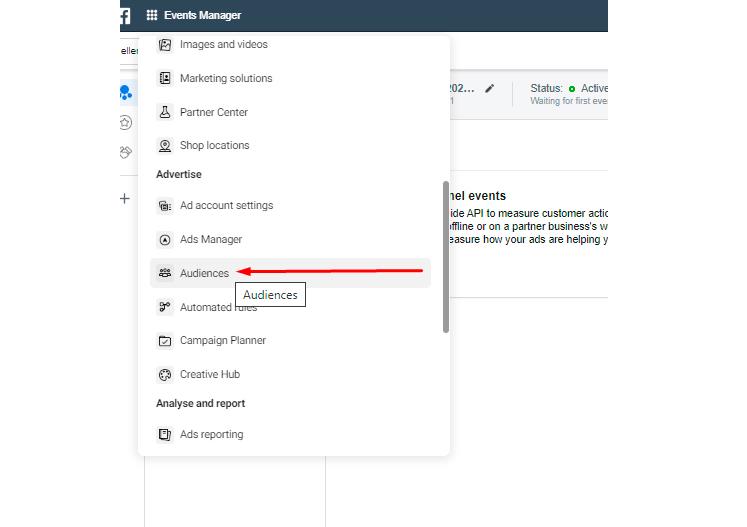Click the Images and videos icon

tap(165, 45)
